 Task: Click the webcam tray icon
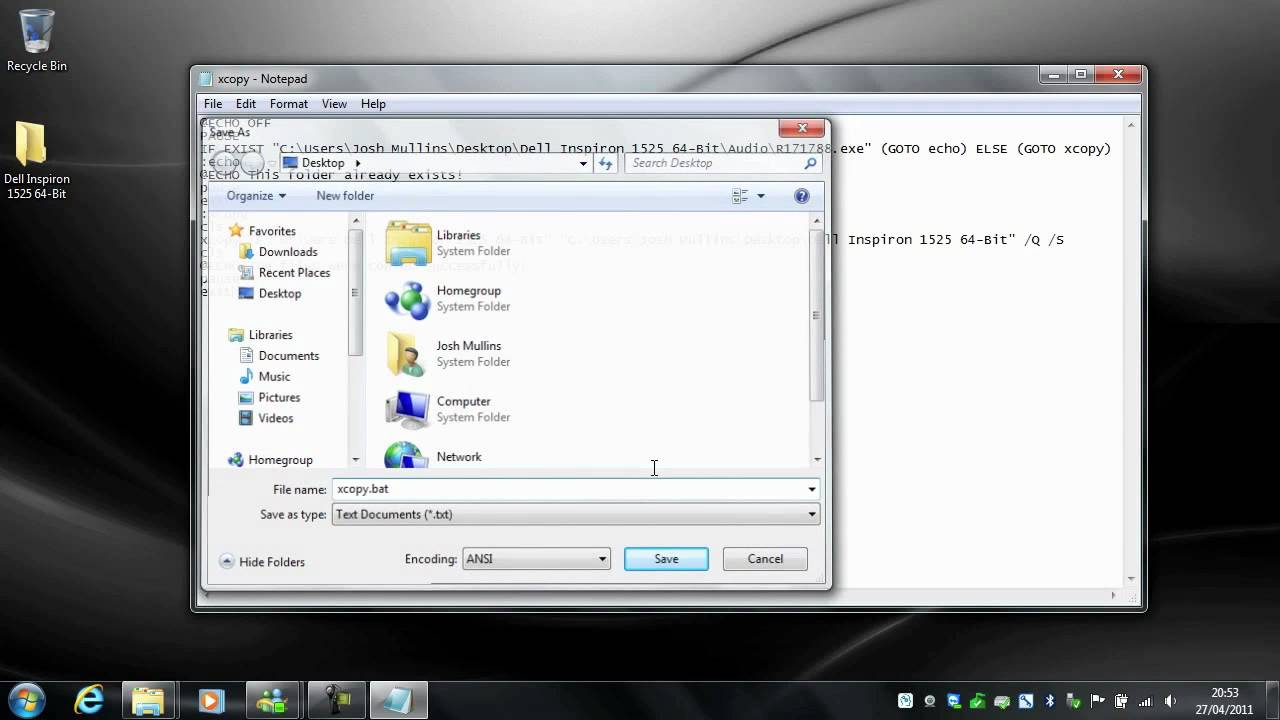(x=930, y=701)
